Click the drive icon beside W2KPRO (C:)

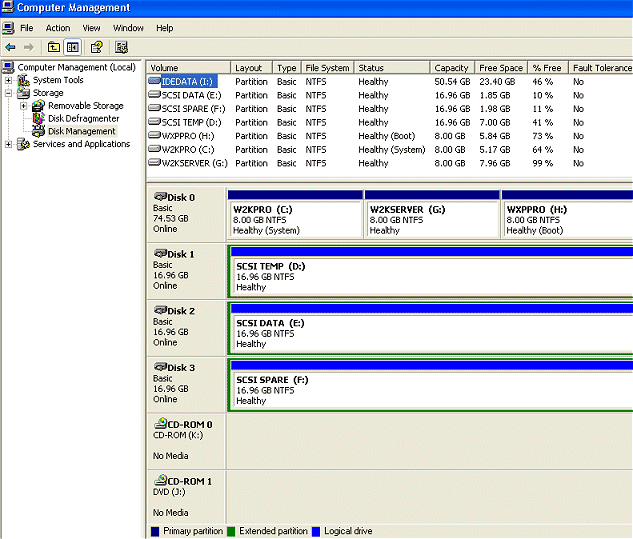click(x=154, y=149)
